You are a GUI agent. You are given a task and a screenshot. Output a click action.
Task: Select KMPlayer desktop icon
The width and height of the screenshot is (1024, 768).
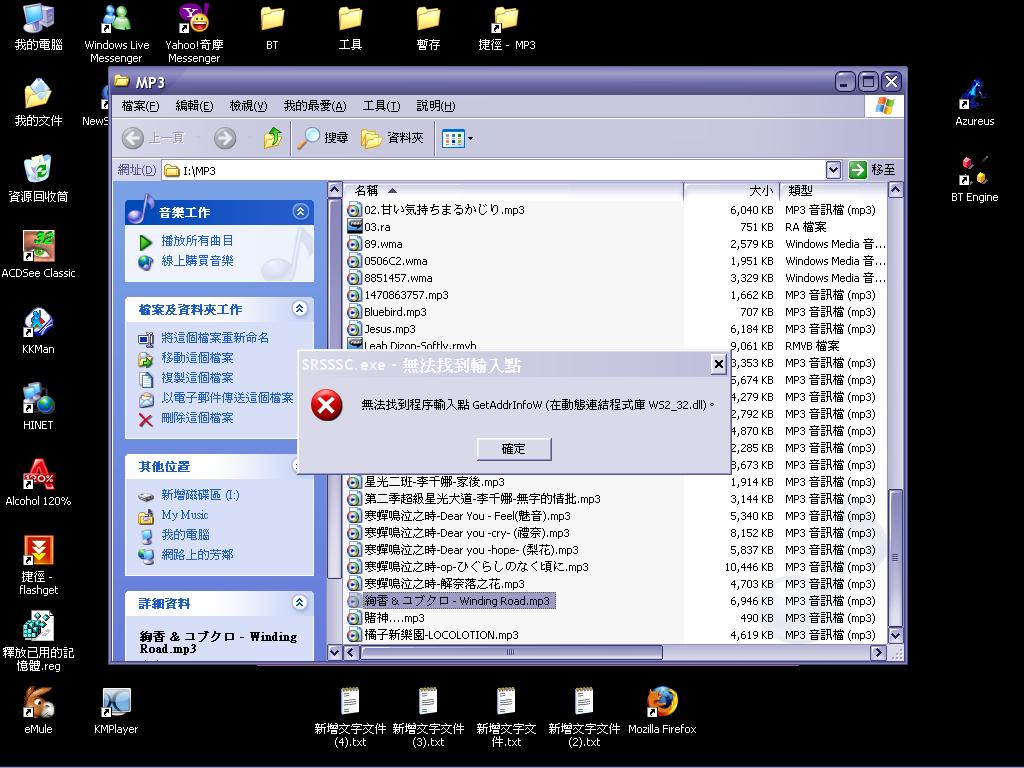(116, 711)
